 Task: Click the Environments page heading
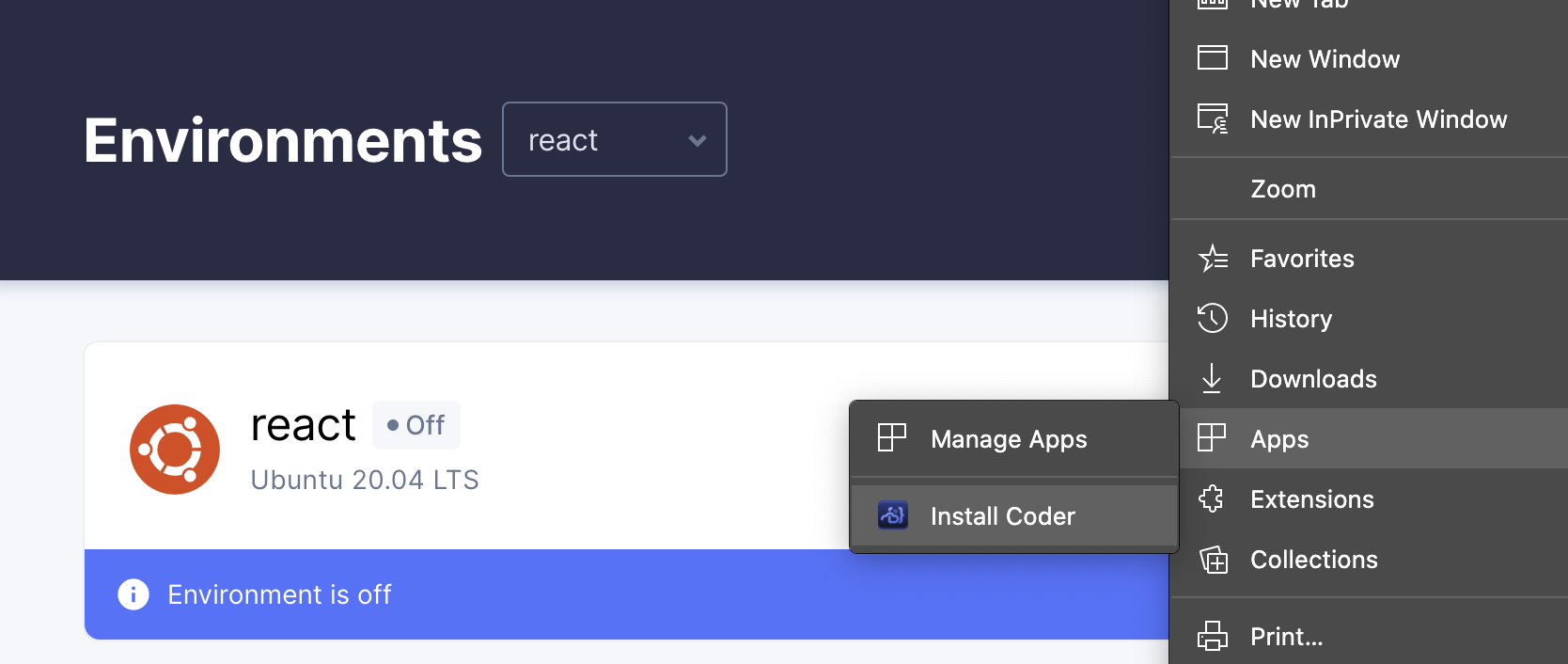tap(283, 141)
